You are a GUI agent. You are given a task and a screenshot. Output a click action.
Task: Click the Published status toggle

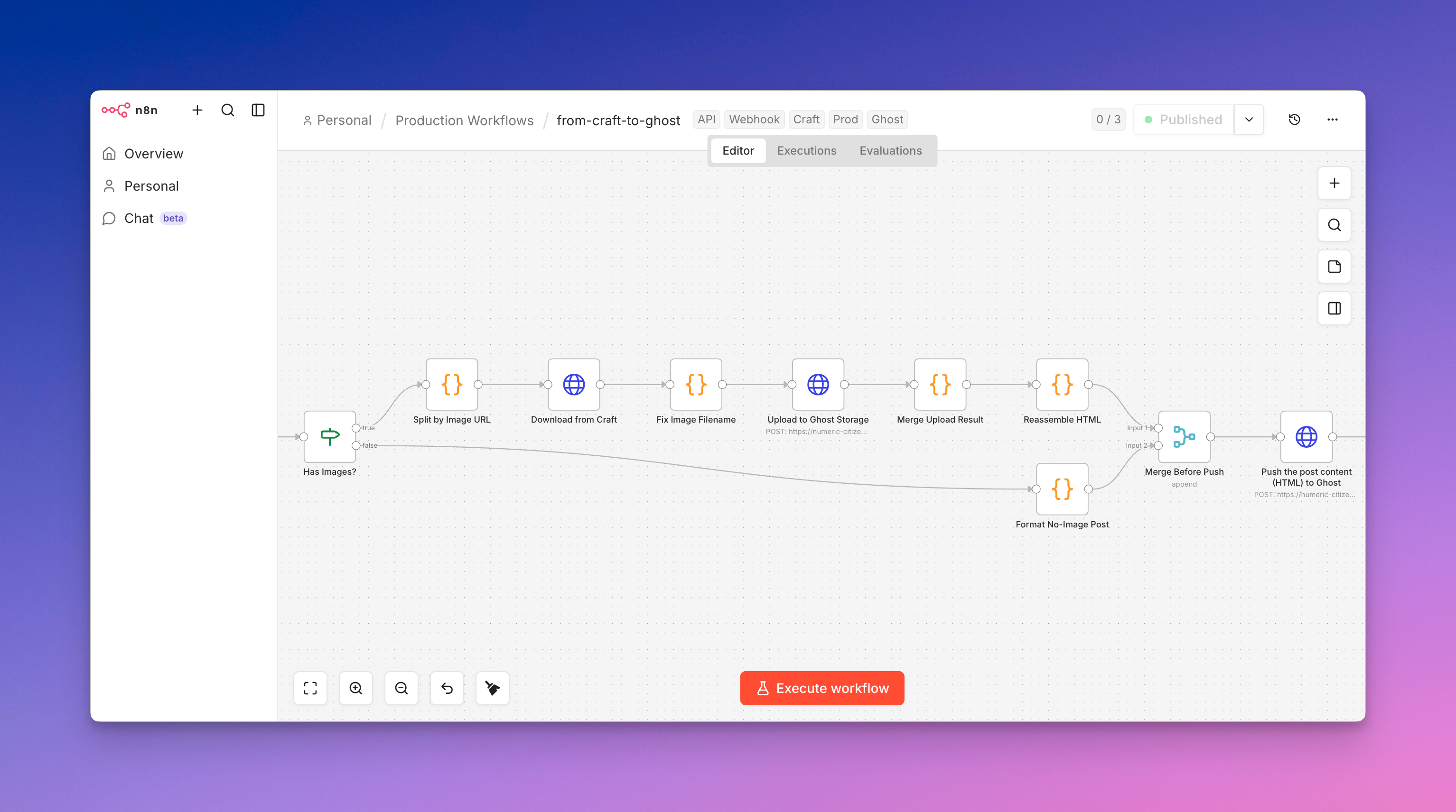[x=1184, y=119]
